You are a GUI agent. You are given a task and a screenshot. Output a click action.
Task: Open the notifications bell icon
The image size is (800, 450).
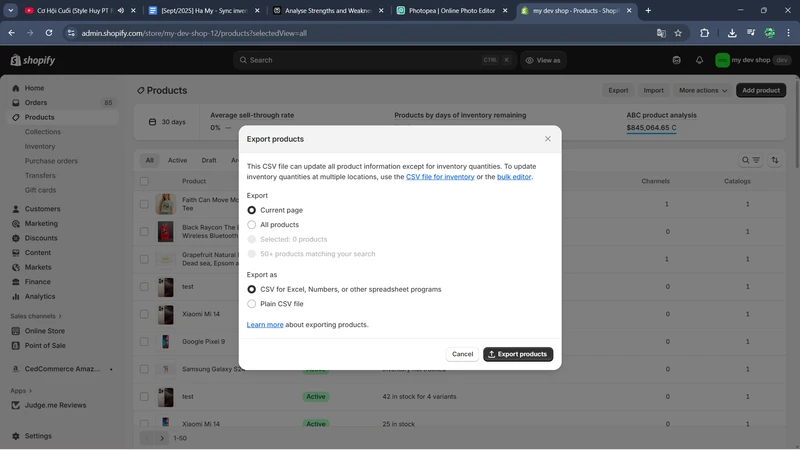[699, 60]
